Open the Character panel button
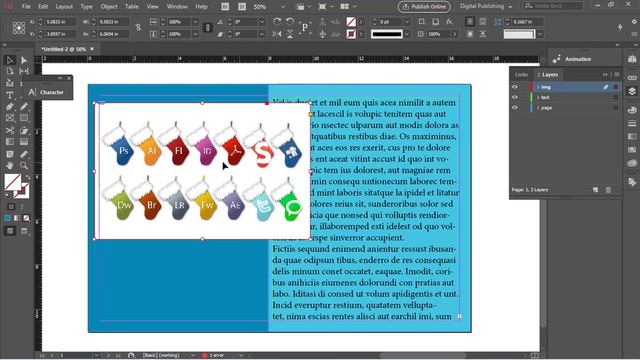Image resolution: width=640 pixels, height=360 pixels. 47,92
